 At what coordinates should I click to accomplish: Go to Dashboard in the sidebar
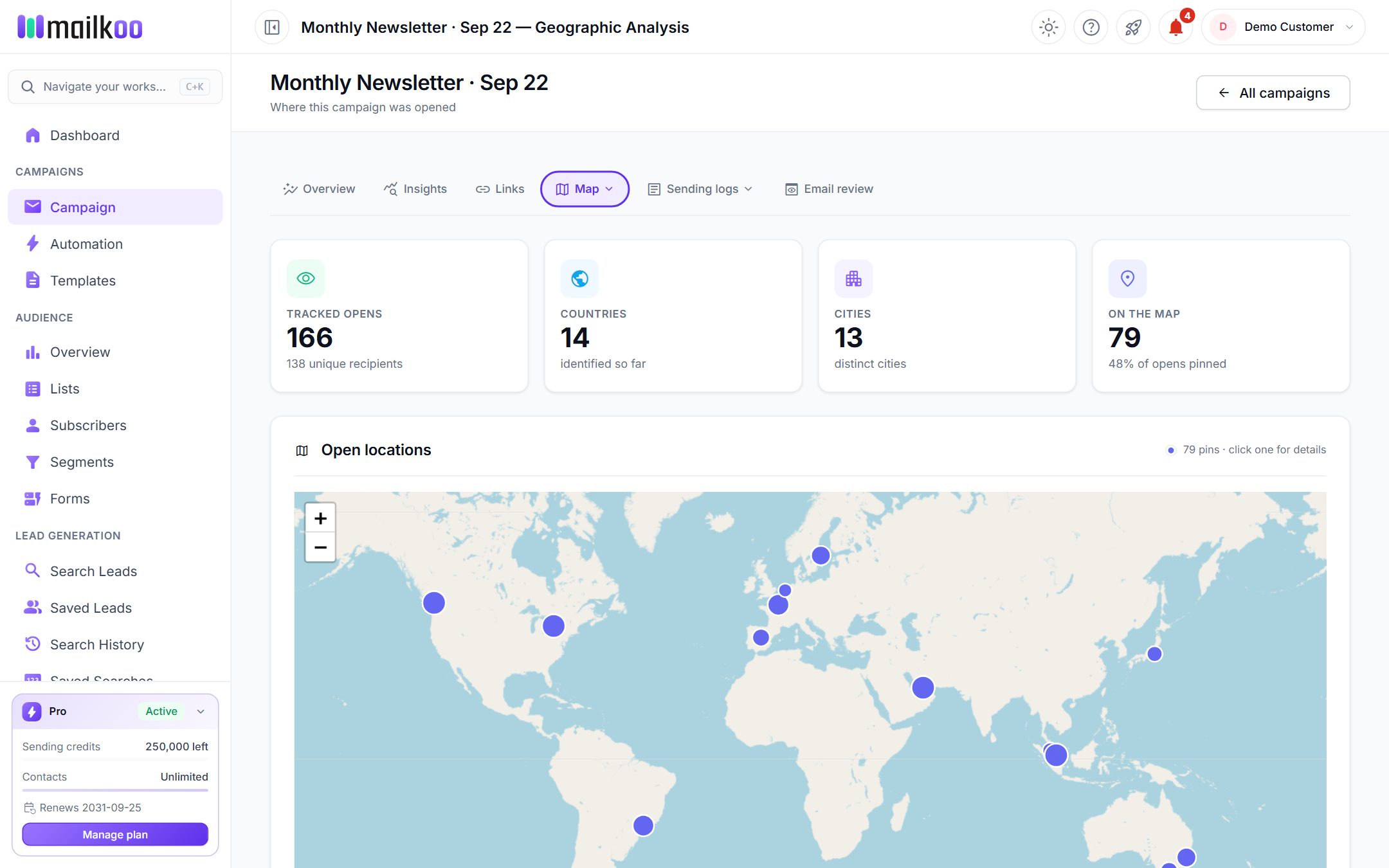tap(115, 135)
